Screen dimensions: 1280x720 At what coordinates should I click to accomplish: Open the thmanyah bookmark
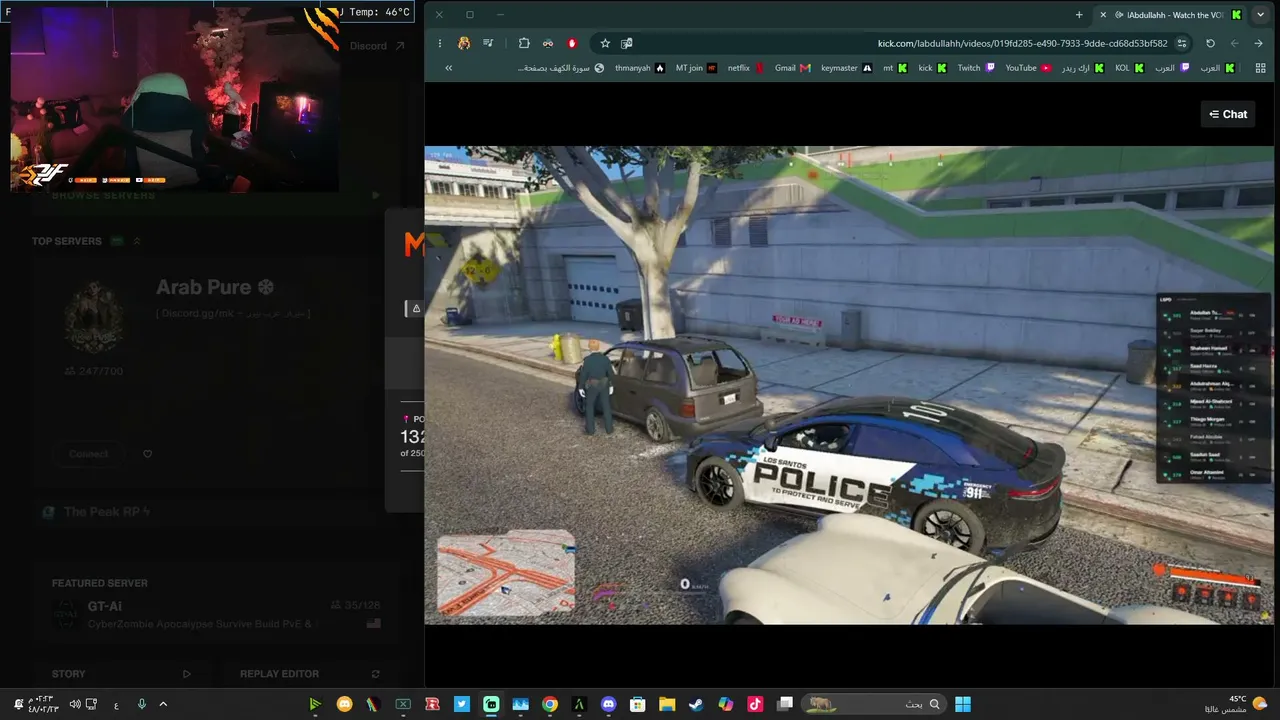pos(640,68)
